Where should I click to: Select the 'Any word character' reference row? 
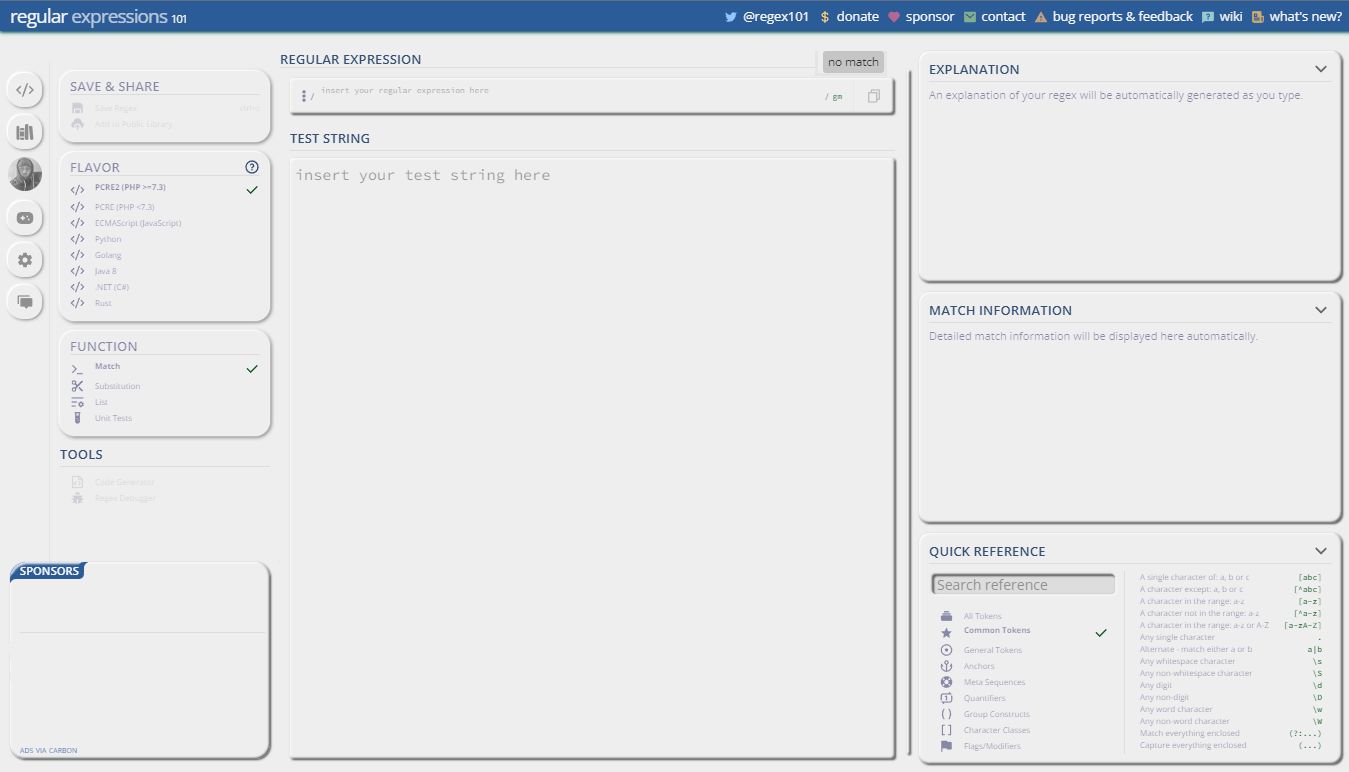1231,709
